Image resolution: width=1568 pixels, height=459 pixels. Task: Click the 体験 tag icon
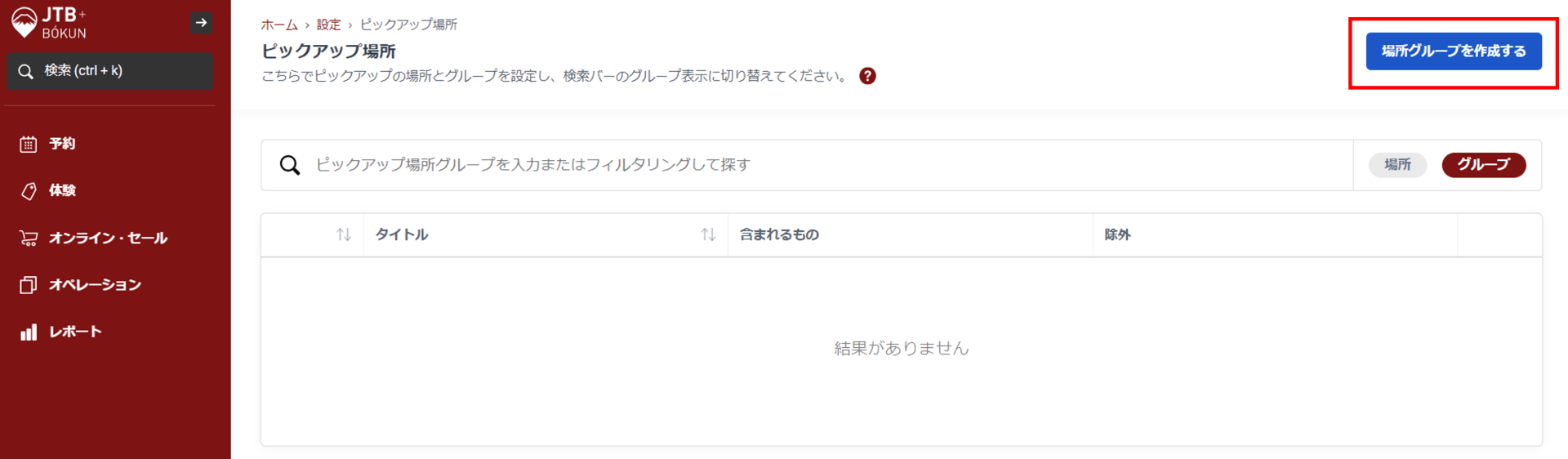pyautogui.click(x=29, y=191)
